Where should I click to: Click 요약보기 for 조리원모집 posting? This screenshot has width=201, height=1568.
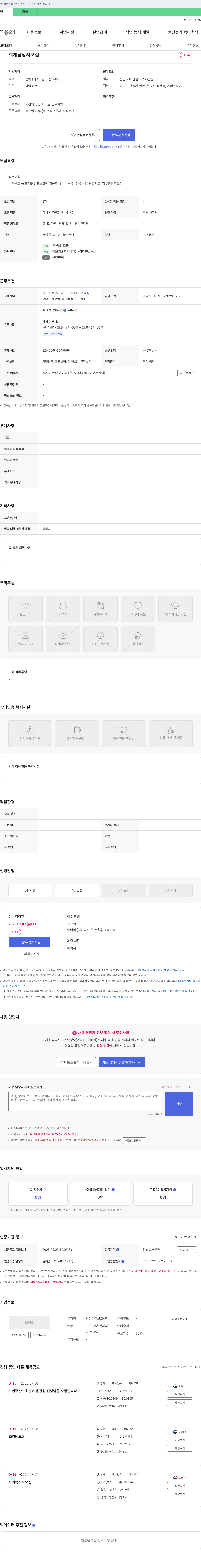tap(180, 1440)
